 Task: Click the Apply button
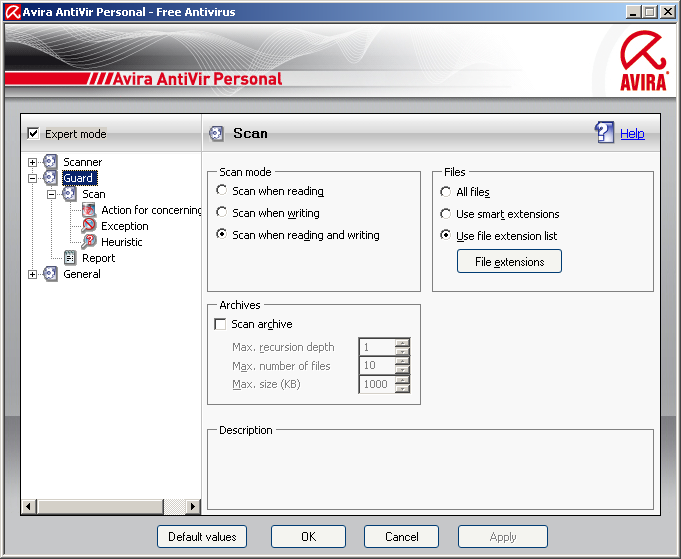pyautogui.click(x=502, y=537)
